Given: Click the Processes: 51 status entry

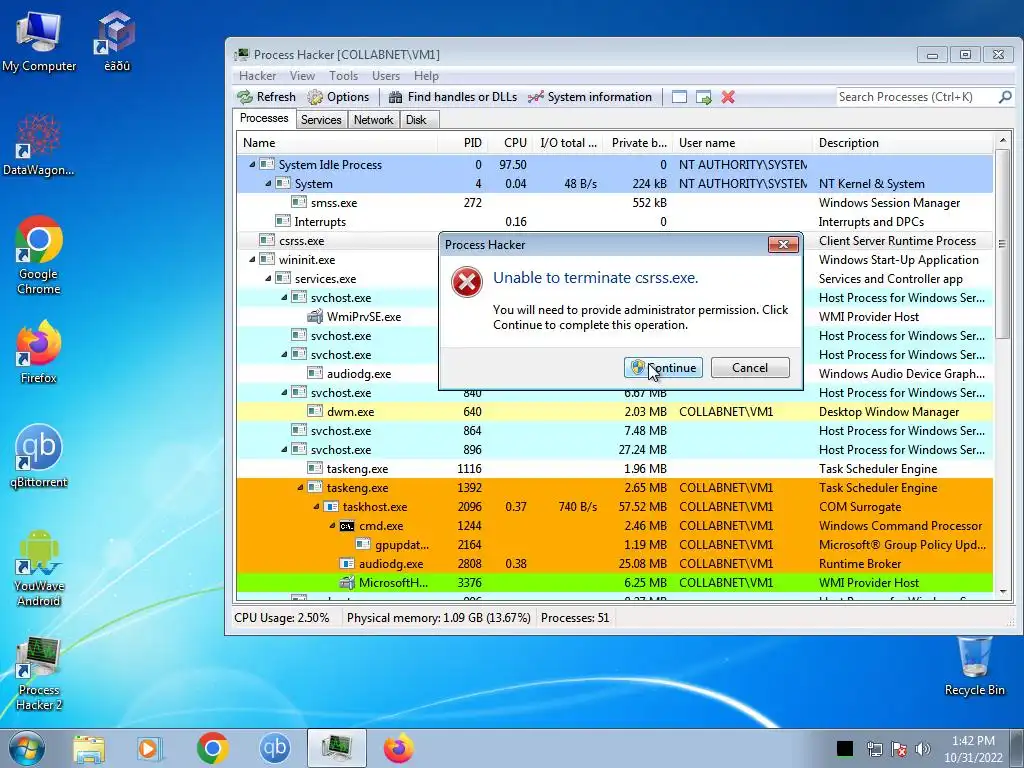Looking at the screenshot, I should click(x=575, y=618).
